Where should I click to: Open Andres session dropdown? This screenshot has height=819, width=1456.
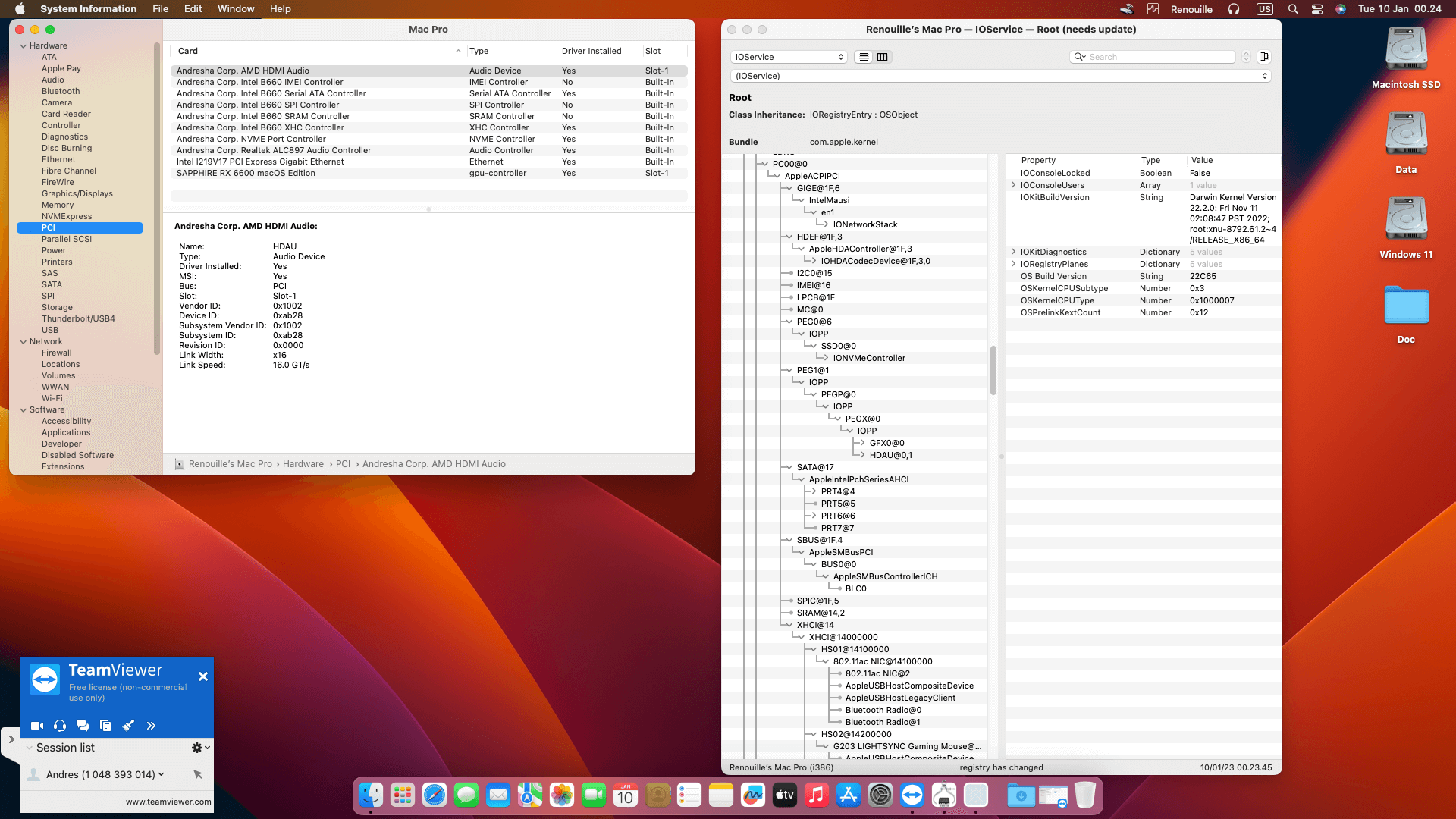[161, 774]
